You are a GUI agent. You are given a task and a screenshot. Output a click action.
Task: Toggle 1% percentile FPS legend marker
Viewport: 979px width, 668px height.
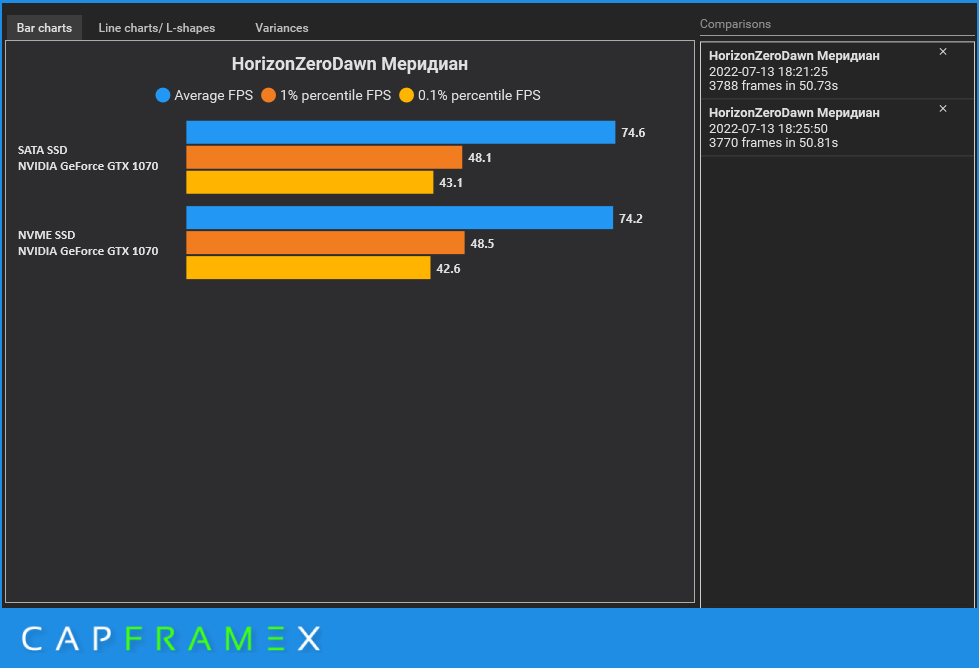[268, 96]
